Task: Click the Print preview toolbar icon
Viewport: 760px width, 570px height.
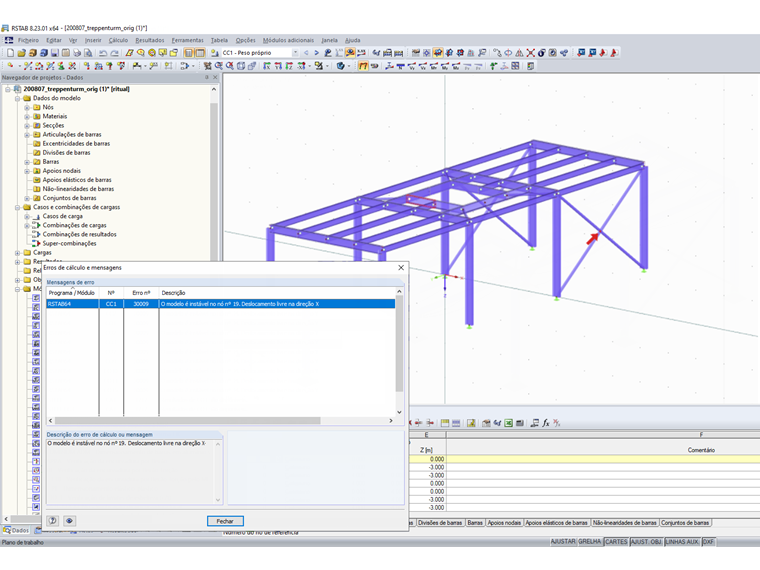Action: (x=88, y=53)
